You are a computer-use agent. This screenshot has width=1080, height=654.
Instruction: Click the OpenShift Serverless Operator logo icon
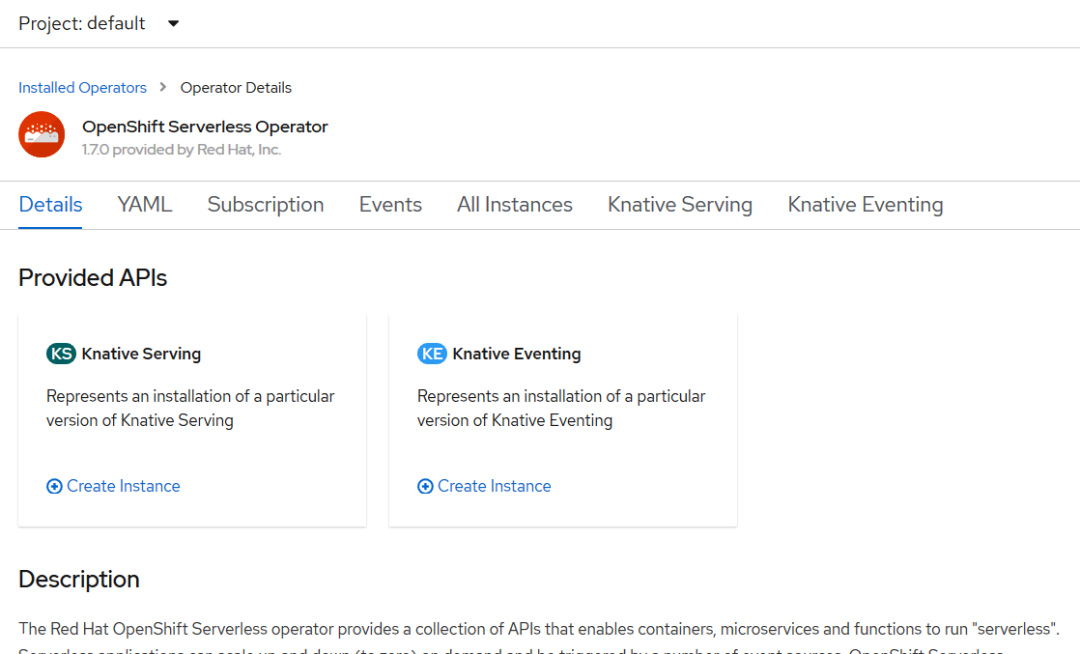(42, 134)
